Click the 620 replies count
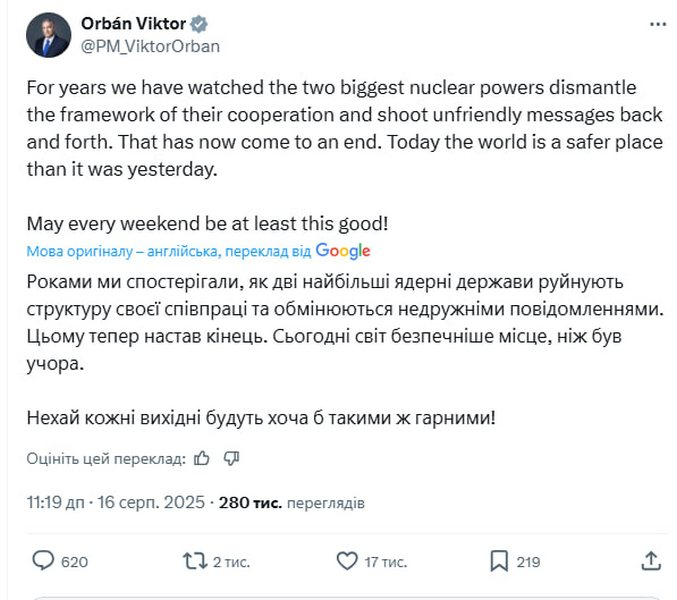 74,562
